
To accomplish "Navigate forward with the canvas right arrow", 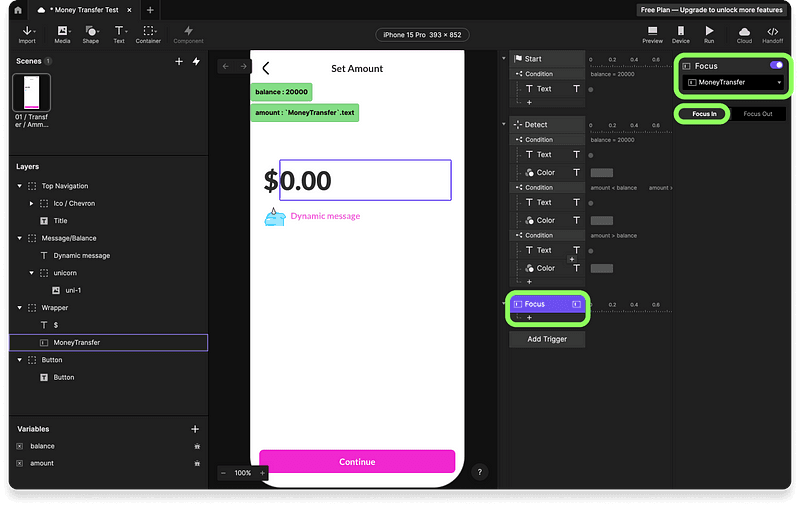I will click(x=243, y=66).
